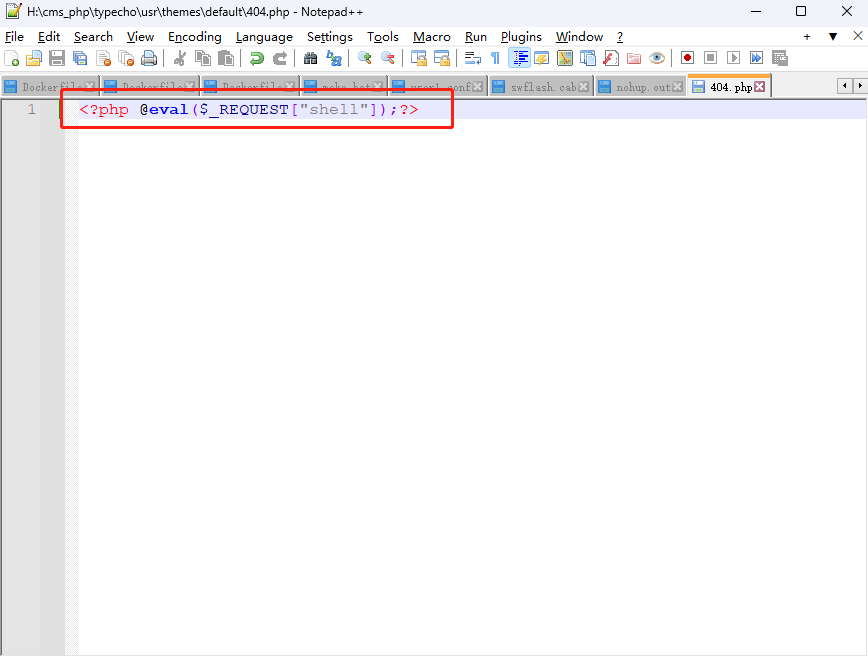Viewport: 868px width, 657px height.
Task: Open the Run menu
Action: point(476,37)
